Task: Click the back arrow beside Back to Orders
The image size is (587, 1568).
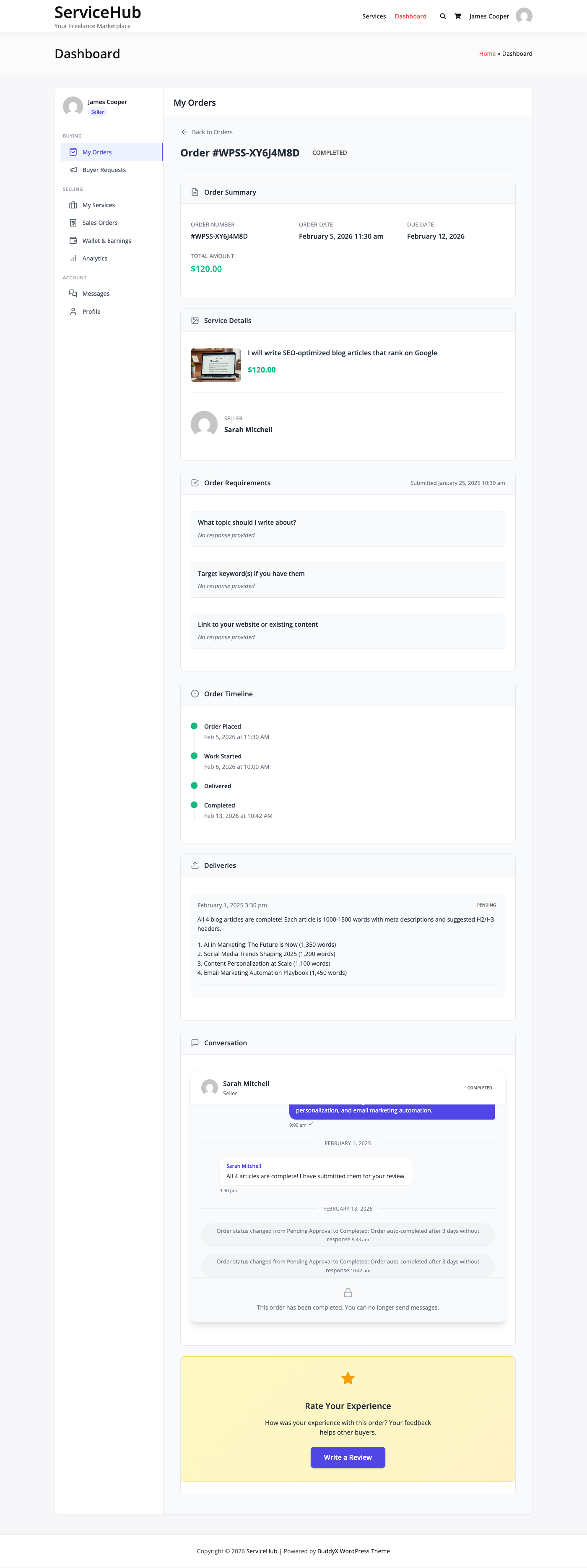Action: 184,131
